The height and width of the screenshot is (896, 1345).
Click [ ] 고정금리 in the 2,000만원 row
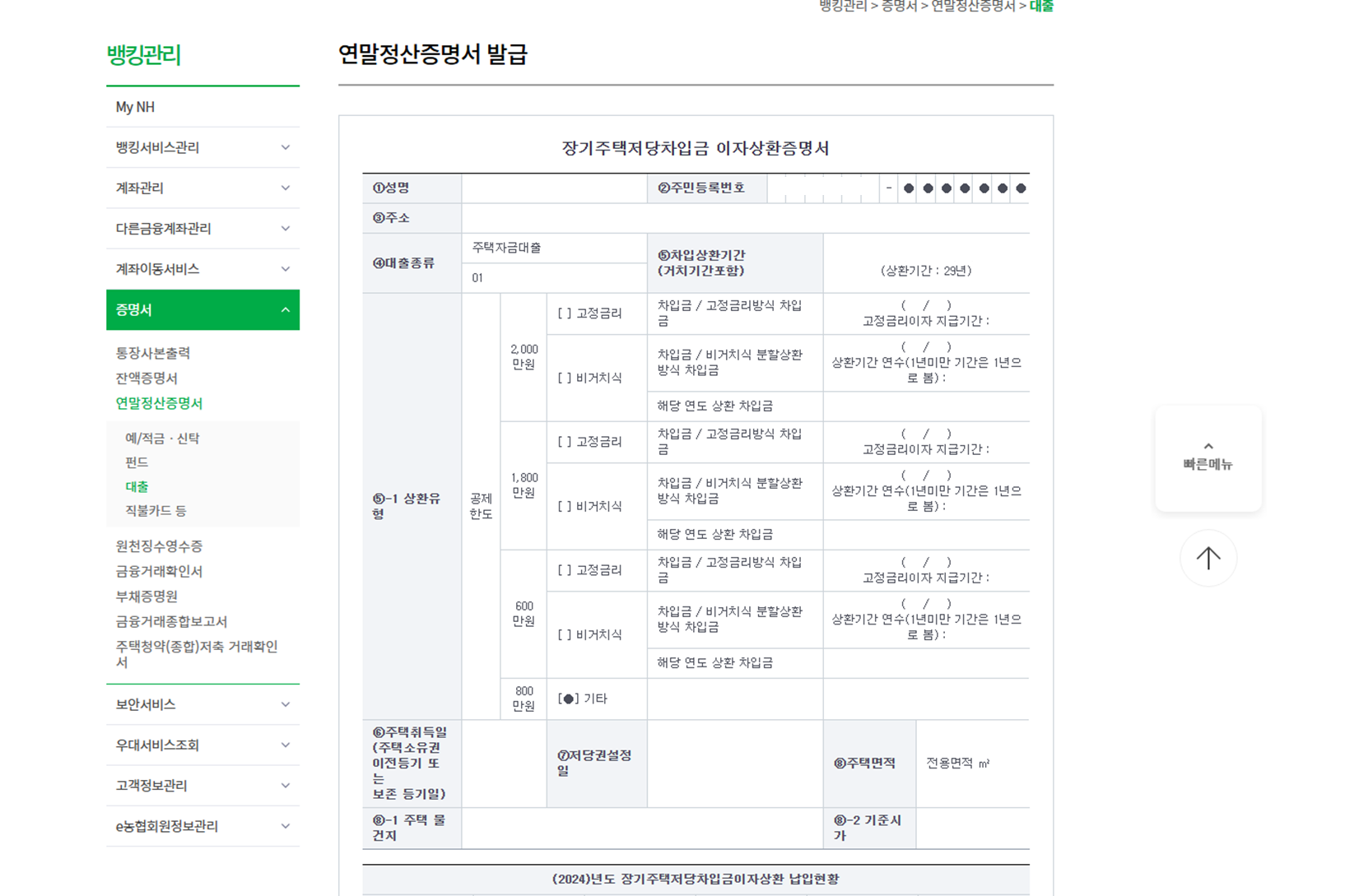click(x=589, y=313)
